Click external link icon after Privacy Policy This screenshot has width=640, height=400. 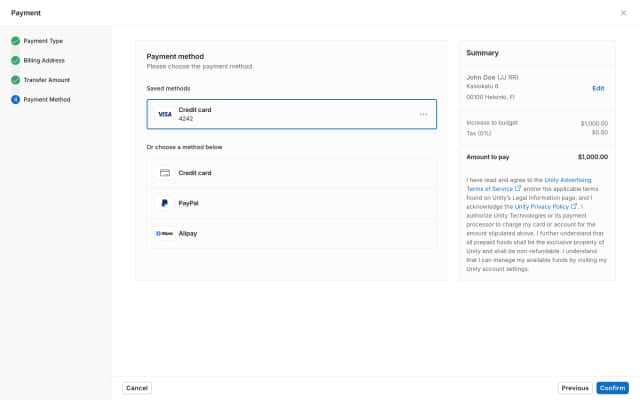coord(574,206)
